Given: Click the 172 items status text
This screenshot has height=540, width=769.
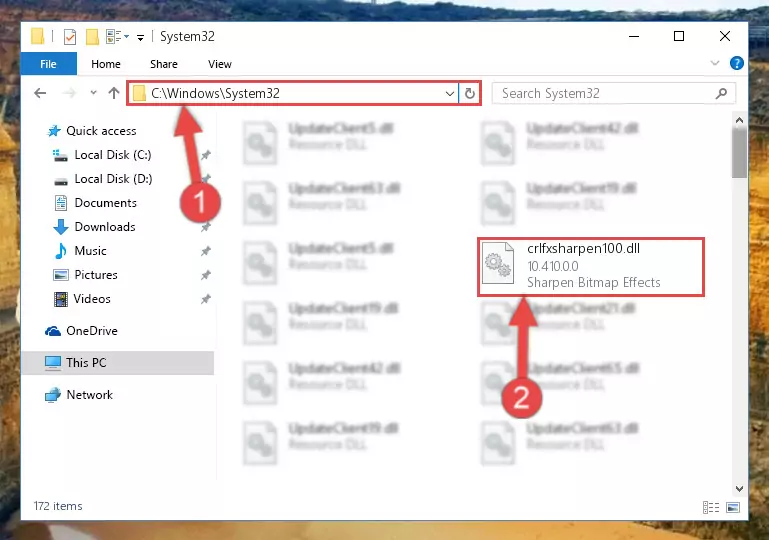Looking at the screenshot, I should click(x=58, y=506).
